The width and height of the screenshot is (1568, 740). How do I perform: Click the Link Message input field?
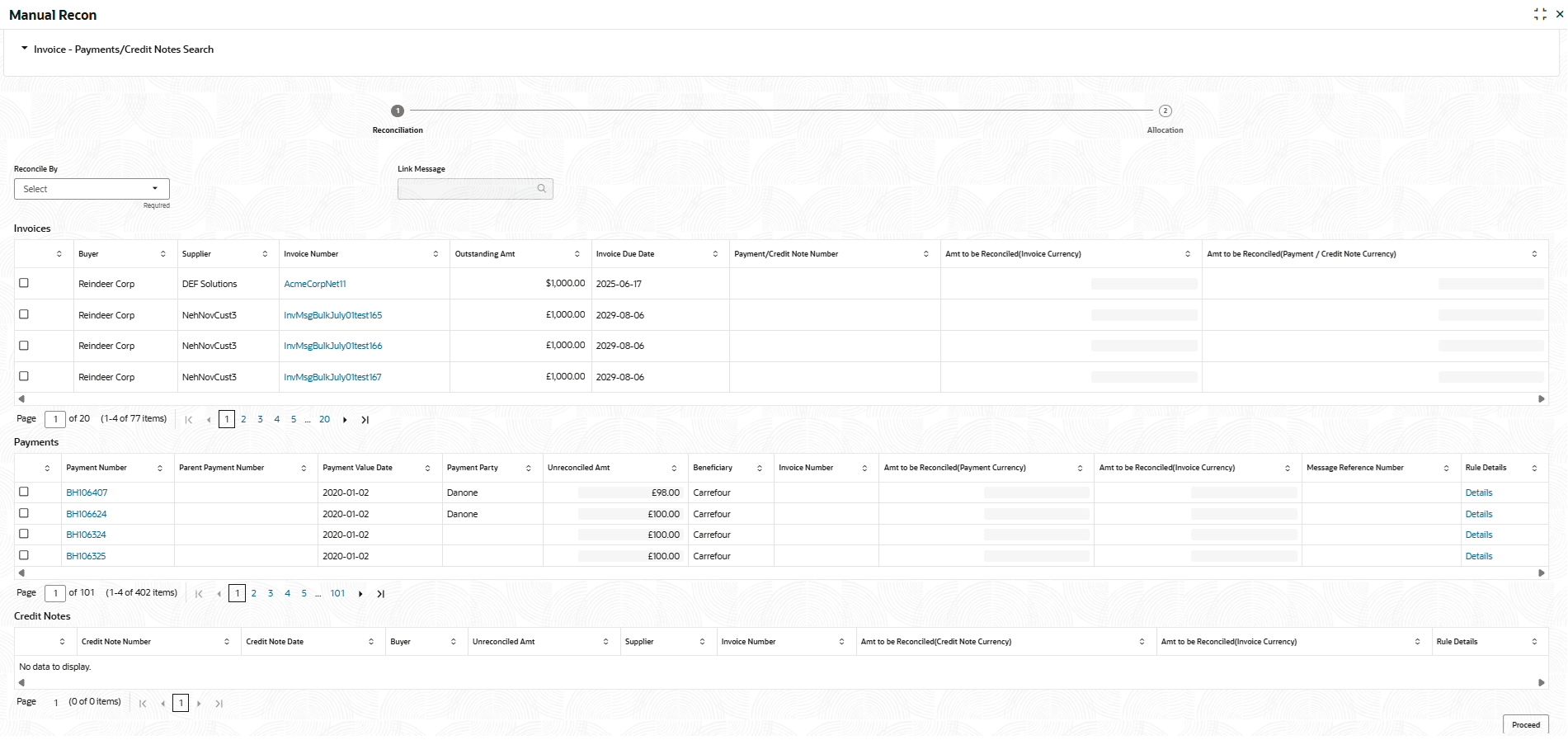475,189
